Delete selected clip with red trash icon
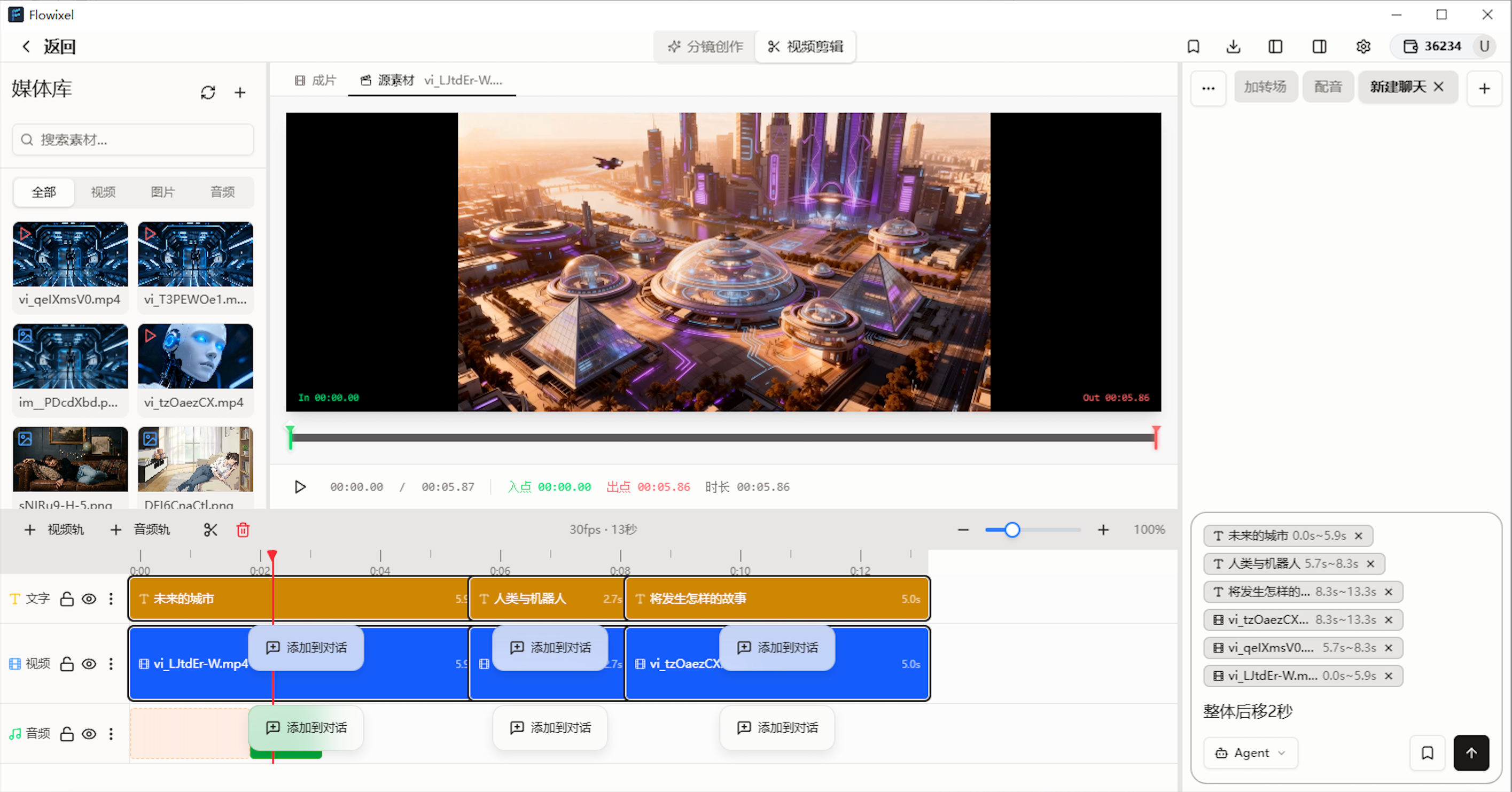This screenshot has width=1512, height=792. pos(243,530)
